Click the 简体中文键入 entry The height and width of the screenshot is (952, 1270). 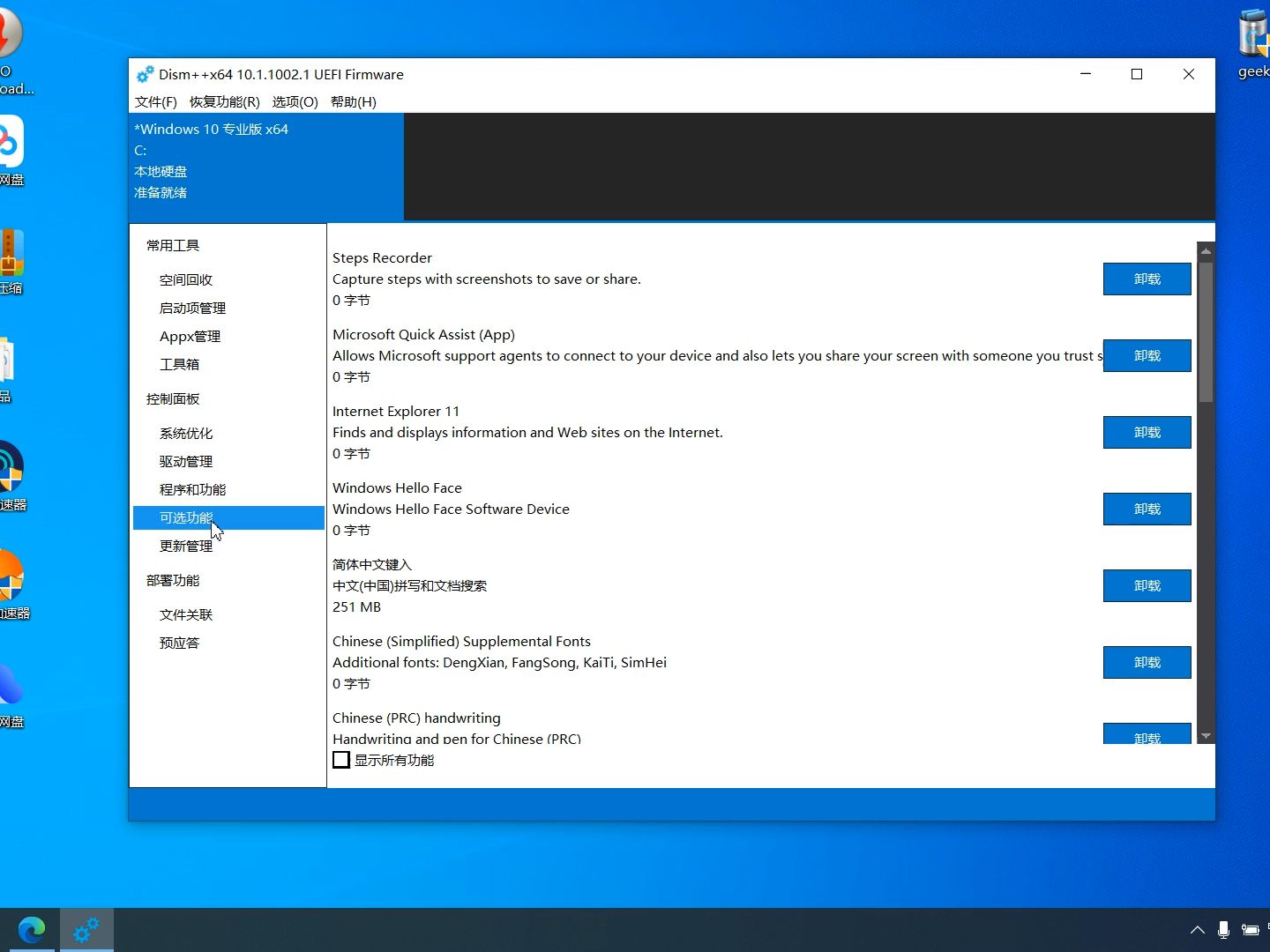(x=372, y=565)
